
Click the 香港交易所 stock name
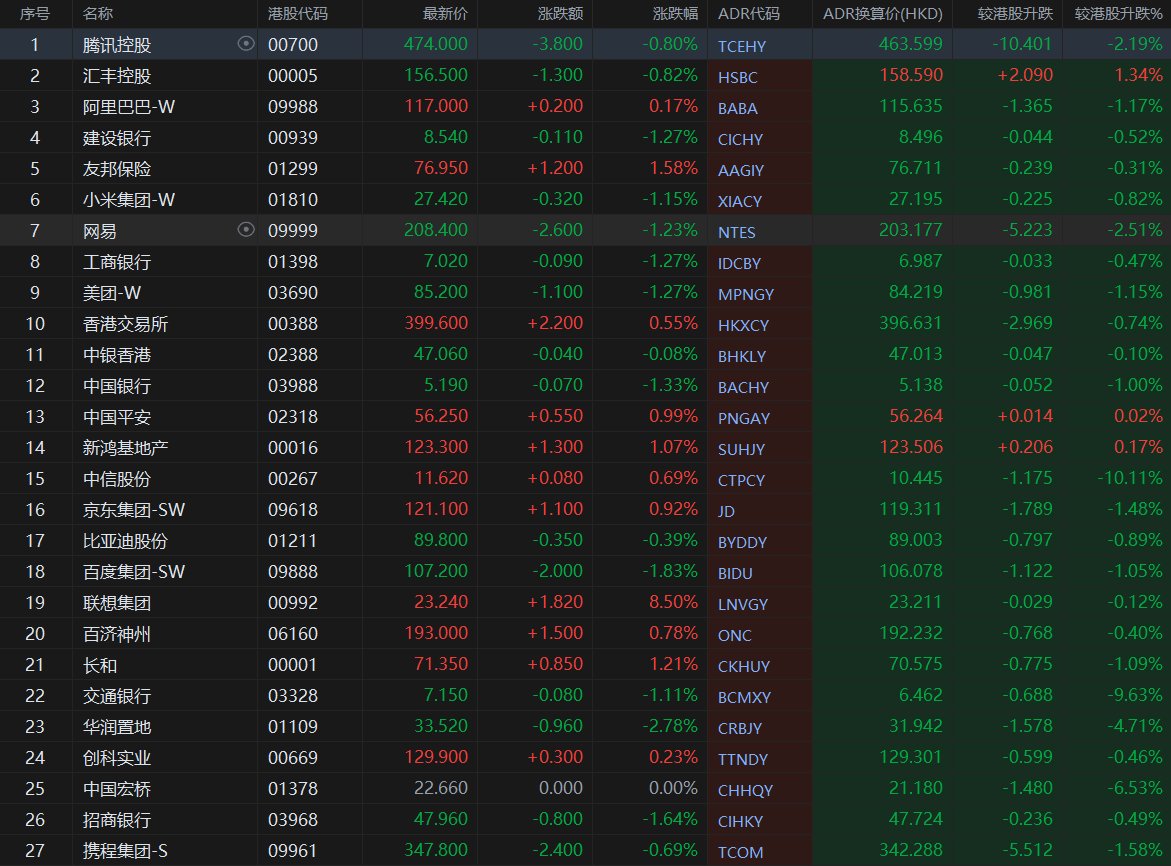(125, 324)
